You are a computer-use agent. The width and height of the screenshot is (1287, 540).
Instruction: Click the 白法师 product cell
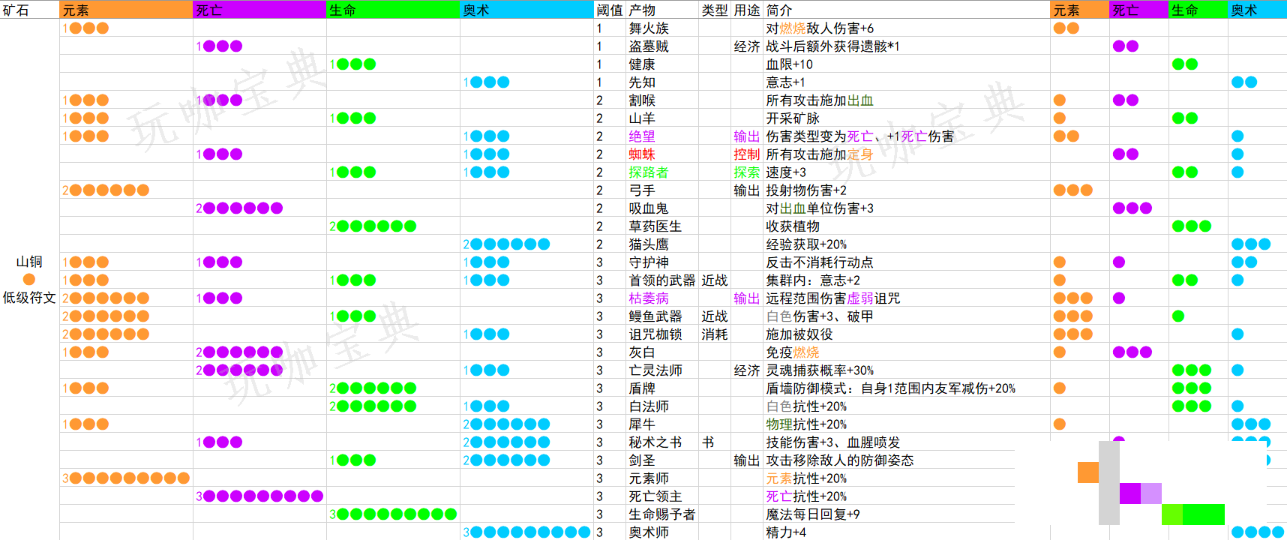click(649, 406)
